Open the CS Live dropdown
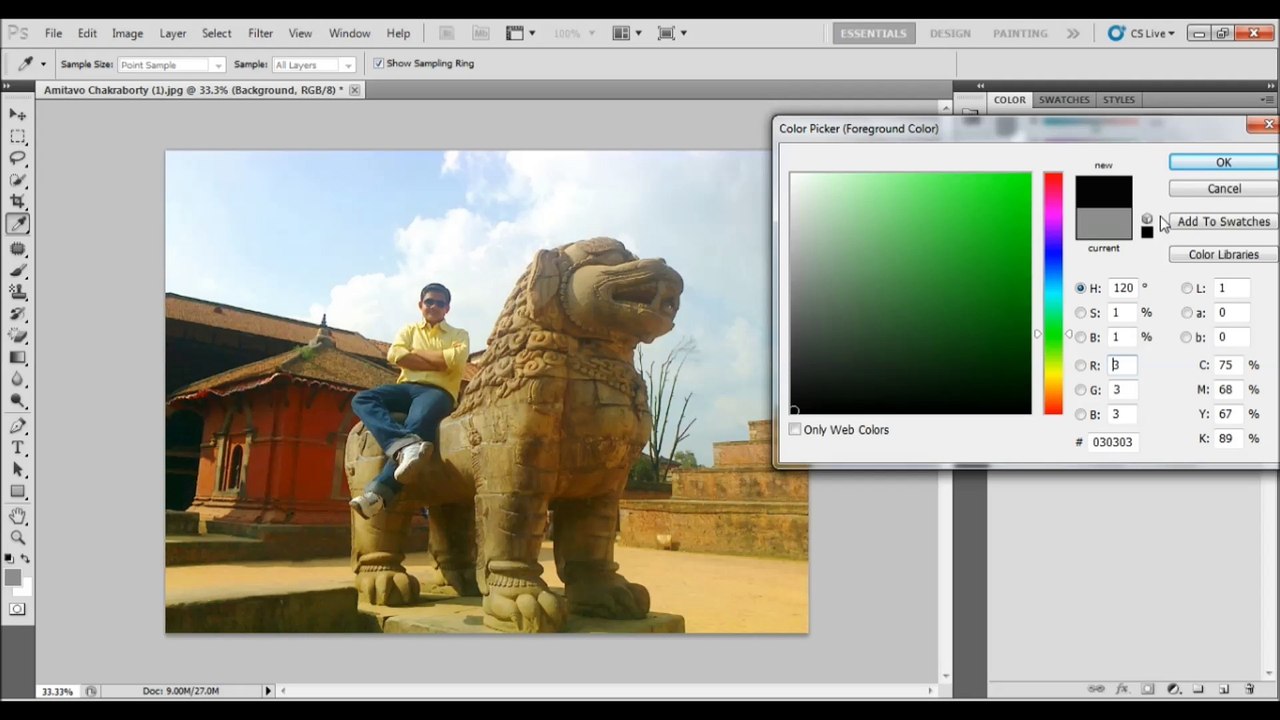Viewport: 1280px width, 720px height. point(1141,33)
